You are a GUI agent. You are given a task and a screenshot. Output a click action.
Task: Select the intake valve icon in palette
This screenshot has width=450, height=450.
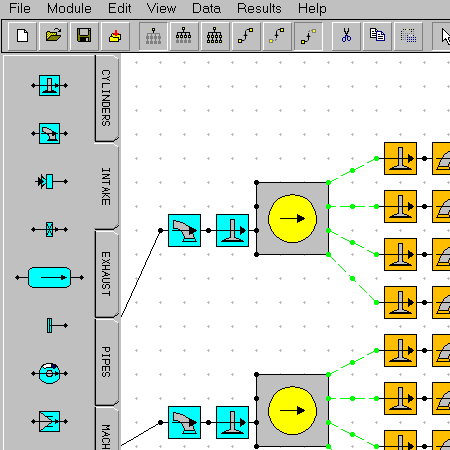49,86
